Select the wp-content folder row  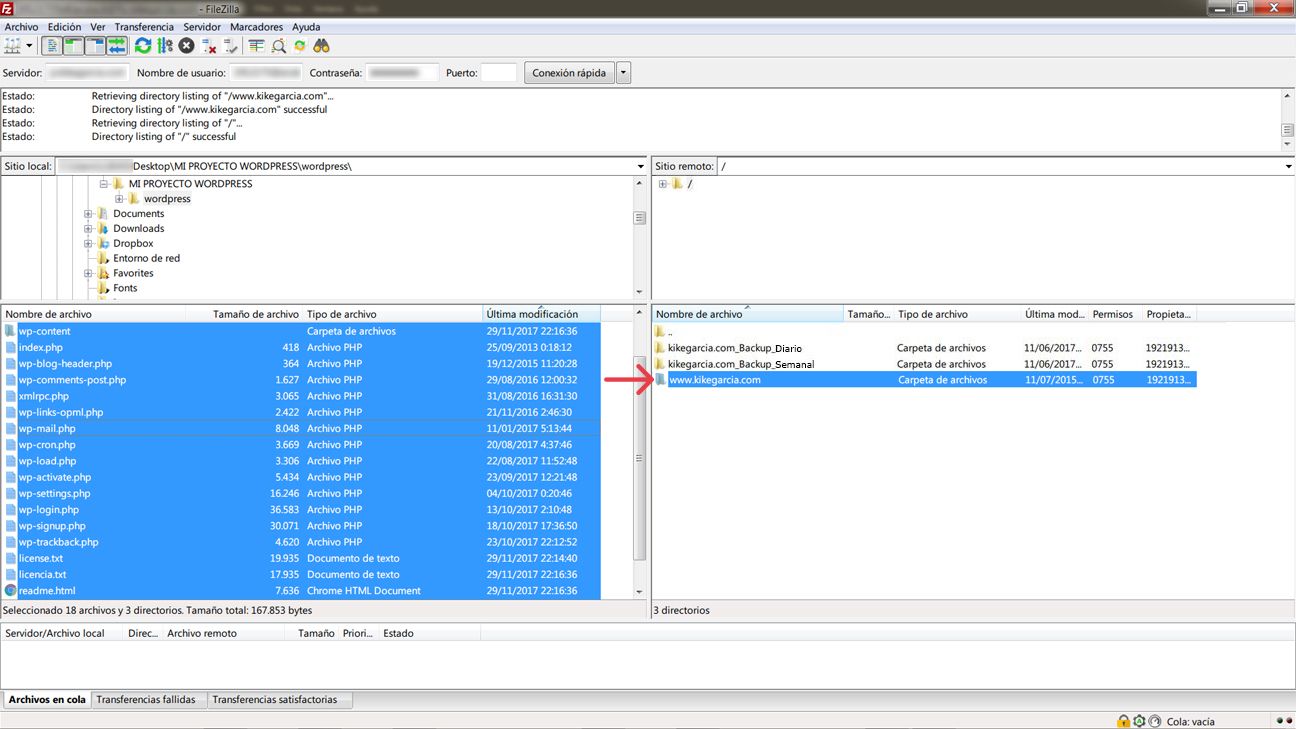301,331
